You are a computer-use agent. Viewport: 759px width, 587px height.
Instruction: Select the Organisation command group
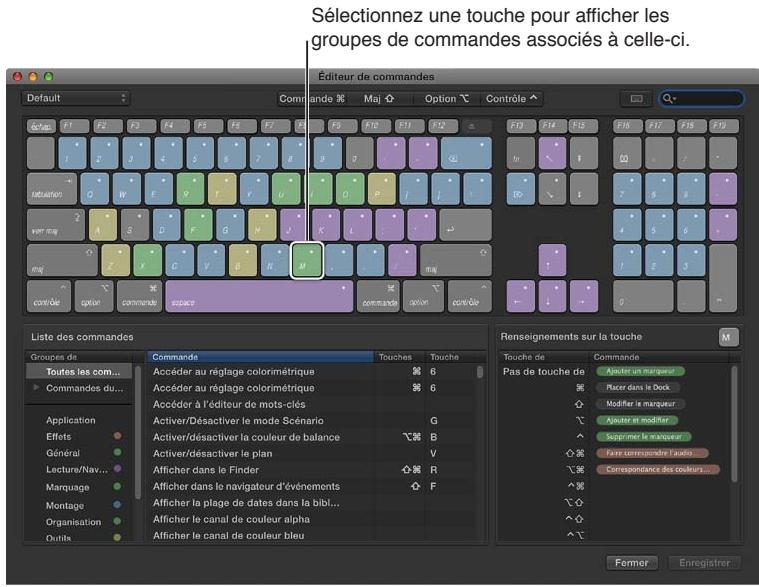point(74,522)
